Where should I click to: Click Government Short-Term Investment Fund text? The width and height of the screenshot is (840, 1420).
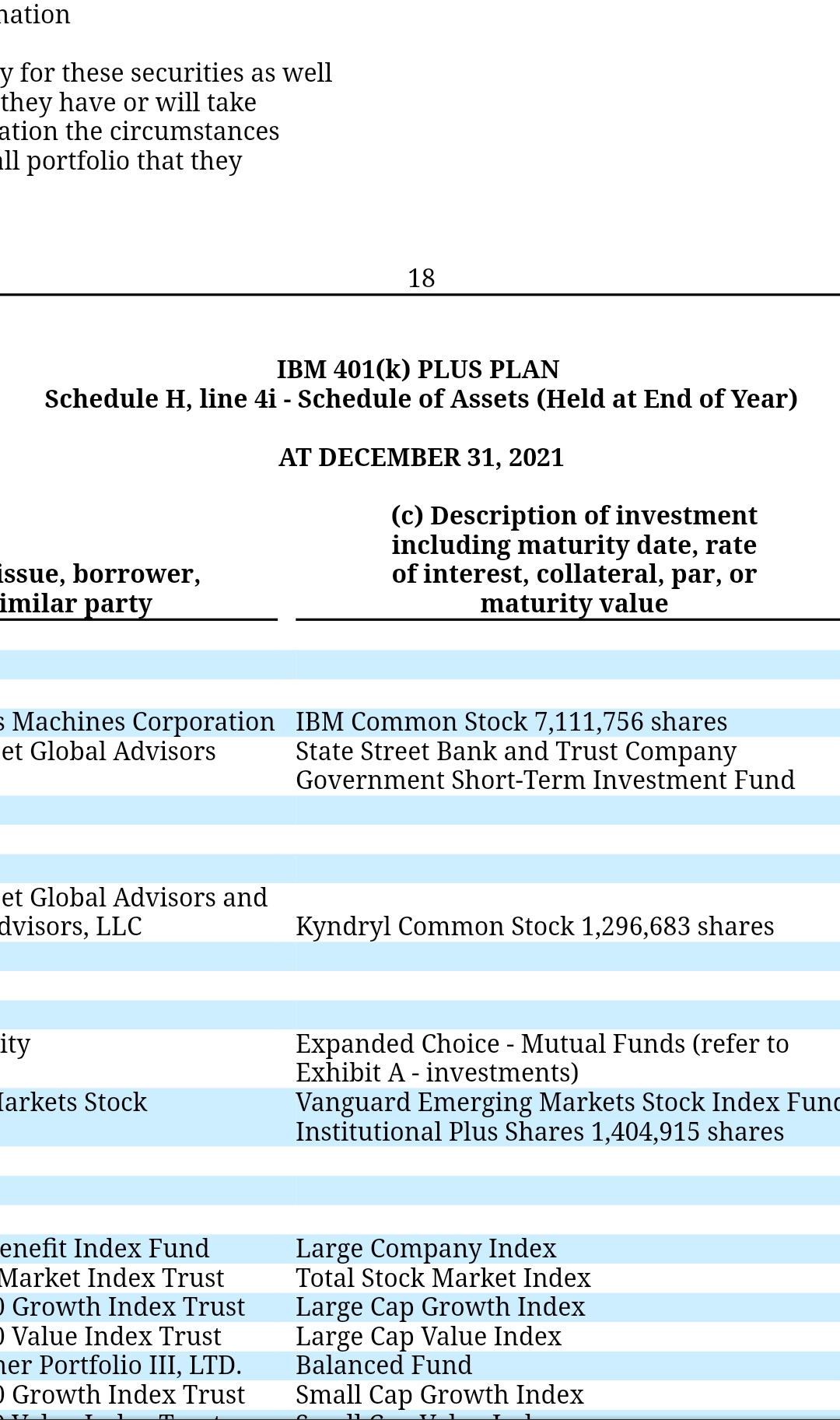(x=545, y=780)
